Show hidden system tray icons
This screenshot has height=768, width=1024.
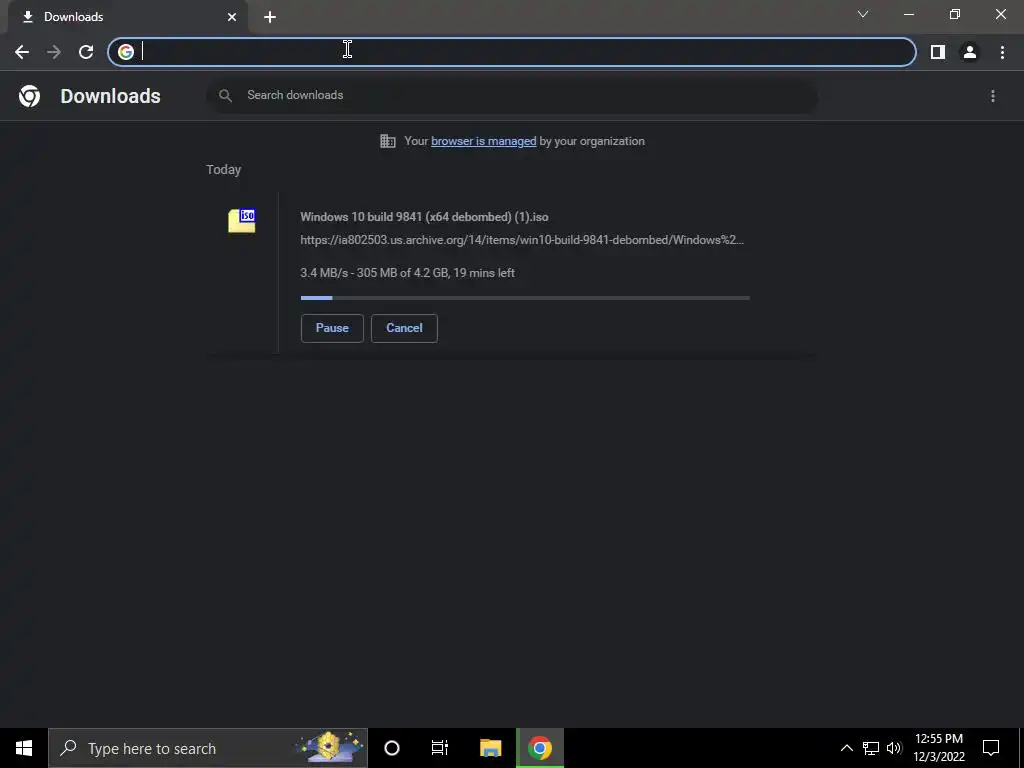point(846,748)
